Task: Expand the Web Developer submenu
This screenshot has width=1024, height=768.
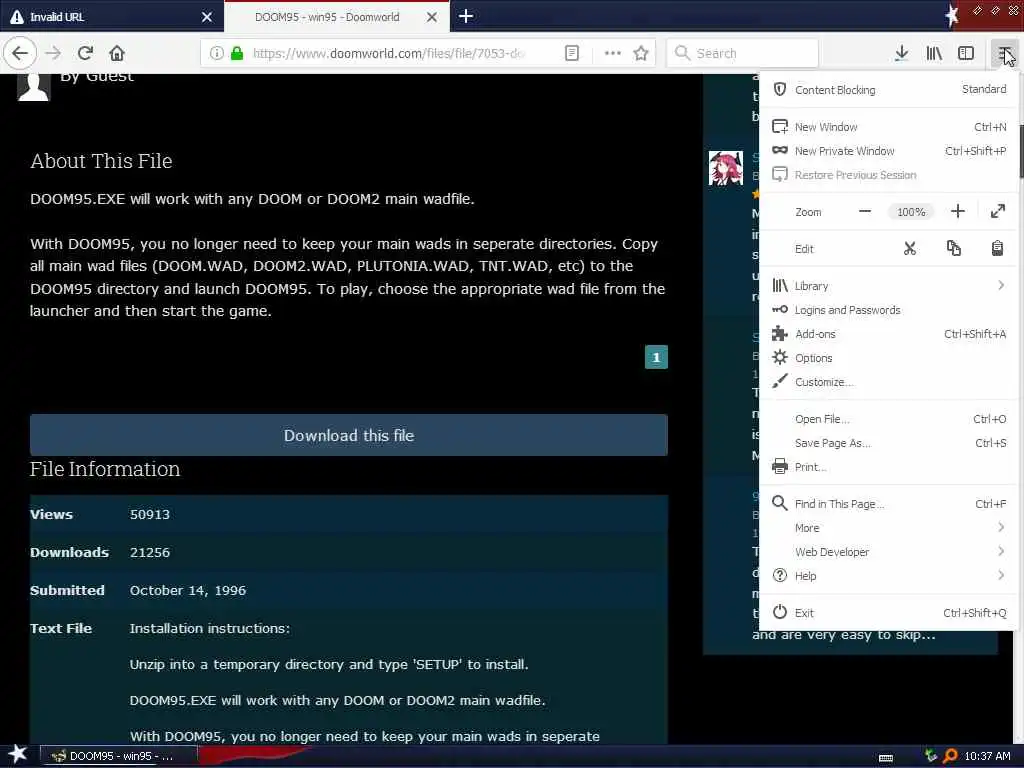Action: tap(889, 552)
